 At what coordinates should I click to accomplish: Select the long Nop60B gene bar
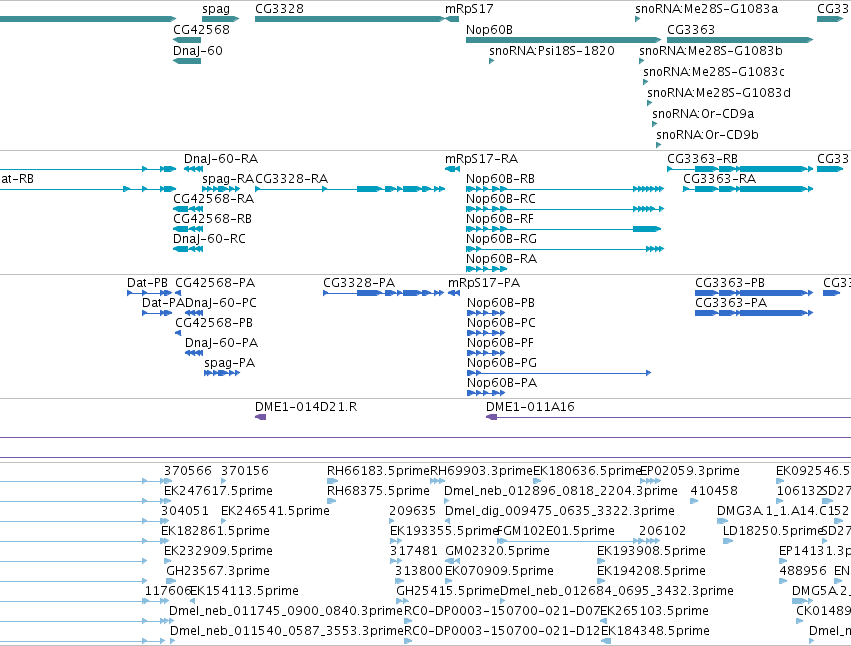563,40
